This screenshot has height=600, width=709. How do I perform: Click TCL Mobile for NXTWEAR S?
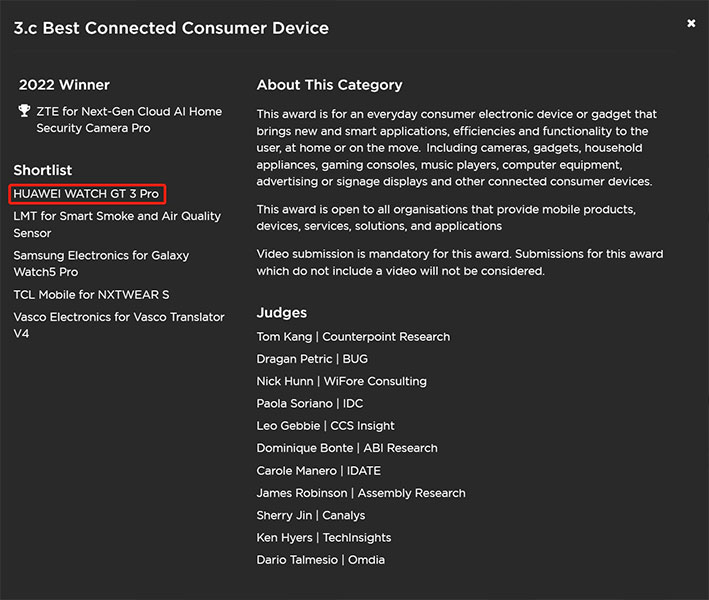point(91,295)
